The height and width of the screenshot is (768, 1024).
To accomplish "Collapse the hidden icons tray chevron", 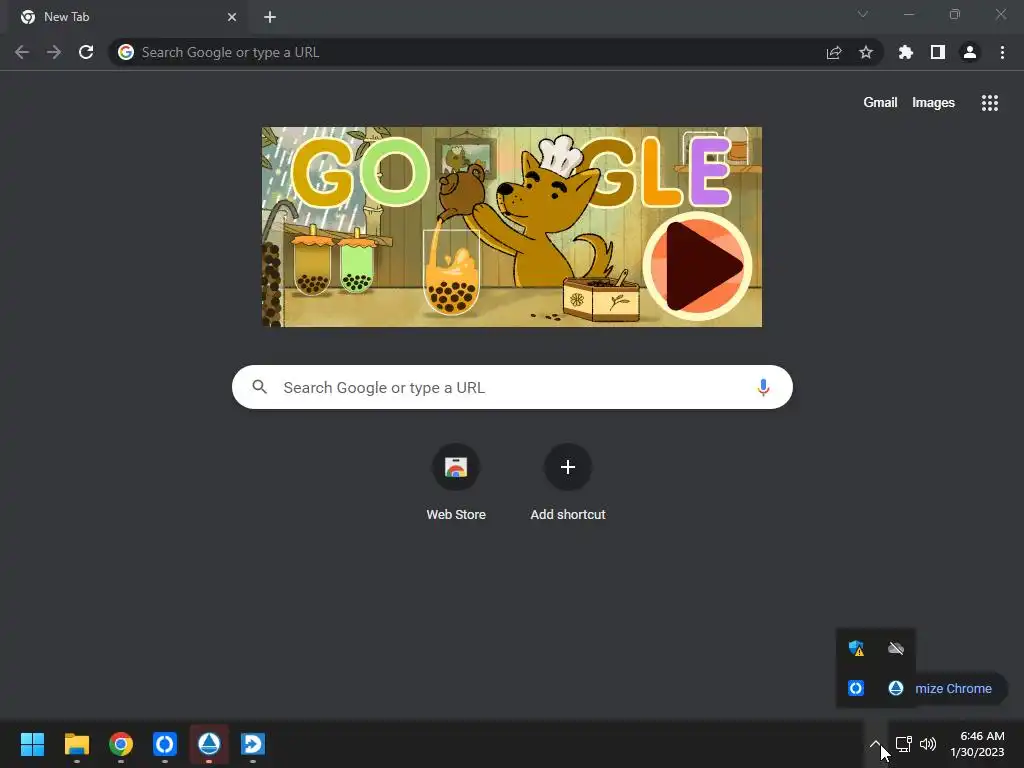I will (x=875, y=744).
